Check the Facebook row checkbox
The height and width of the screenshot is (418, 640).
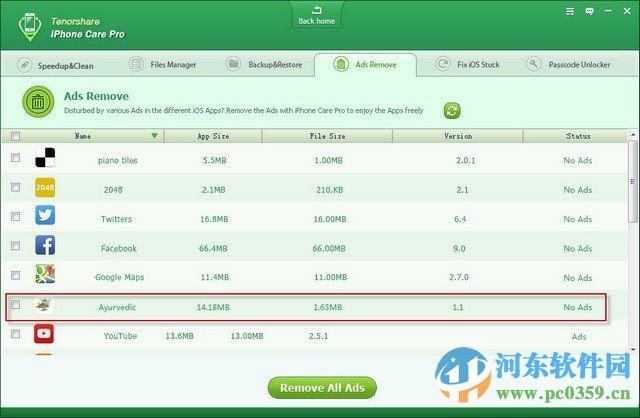pos(16,246)
